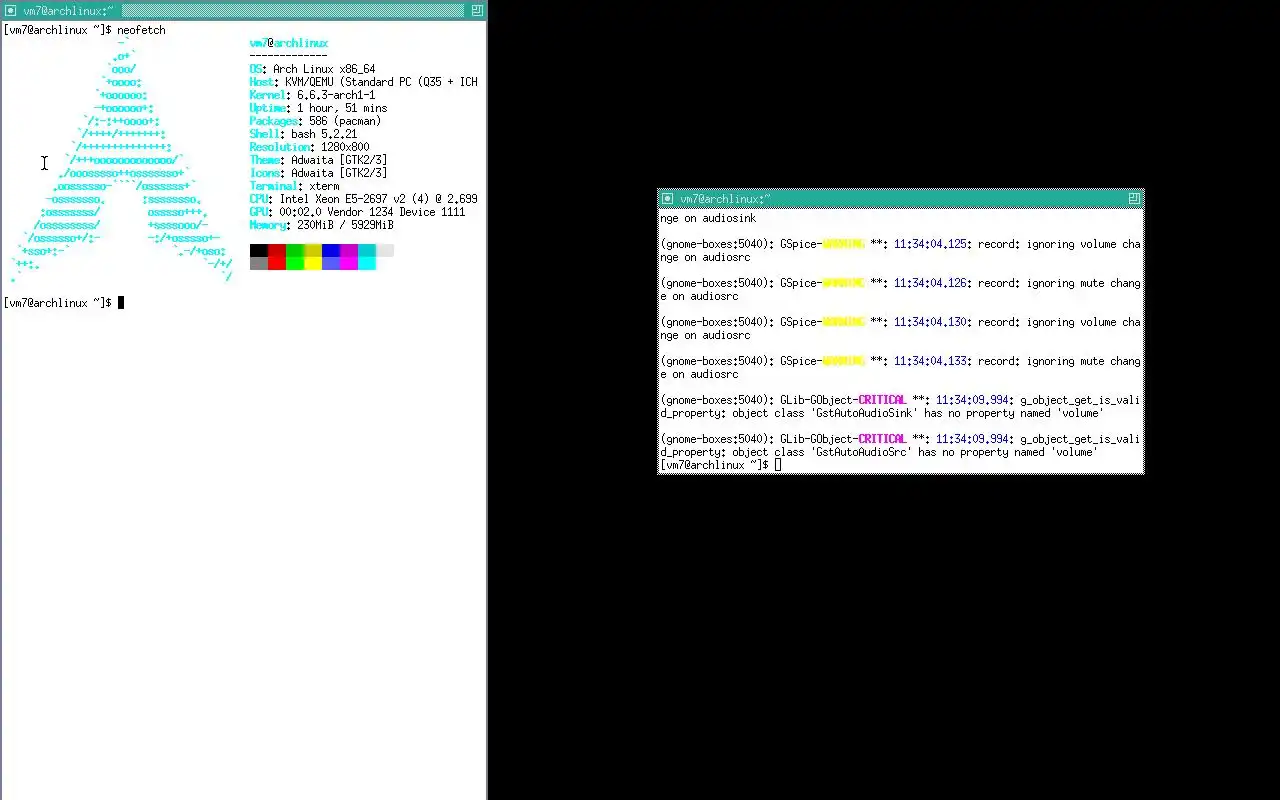Click the prompt at bottom of the log terminal
This screenshot has height=800, width=1280.
click(x=720, y=465)
